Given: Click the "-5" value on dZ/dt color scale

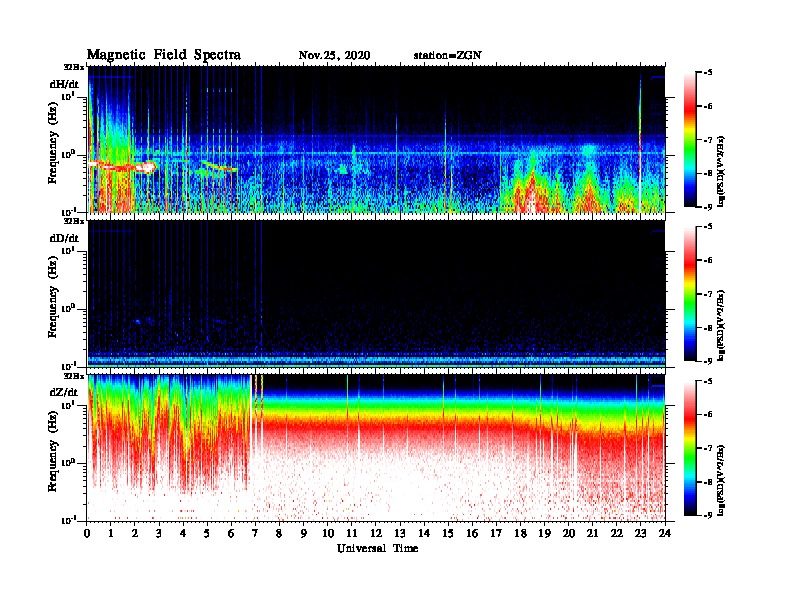Looking at the screenshot, I should pos(708,381).
